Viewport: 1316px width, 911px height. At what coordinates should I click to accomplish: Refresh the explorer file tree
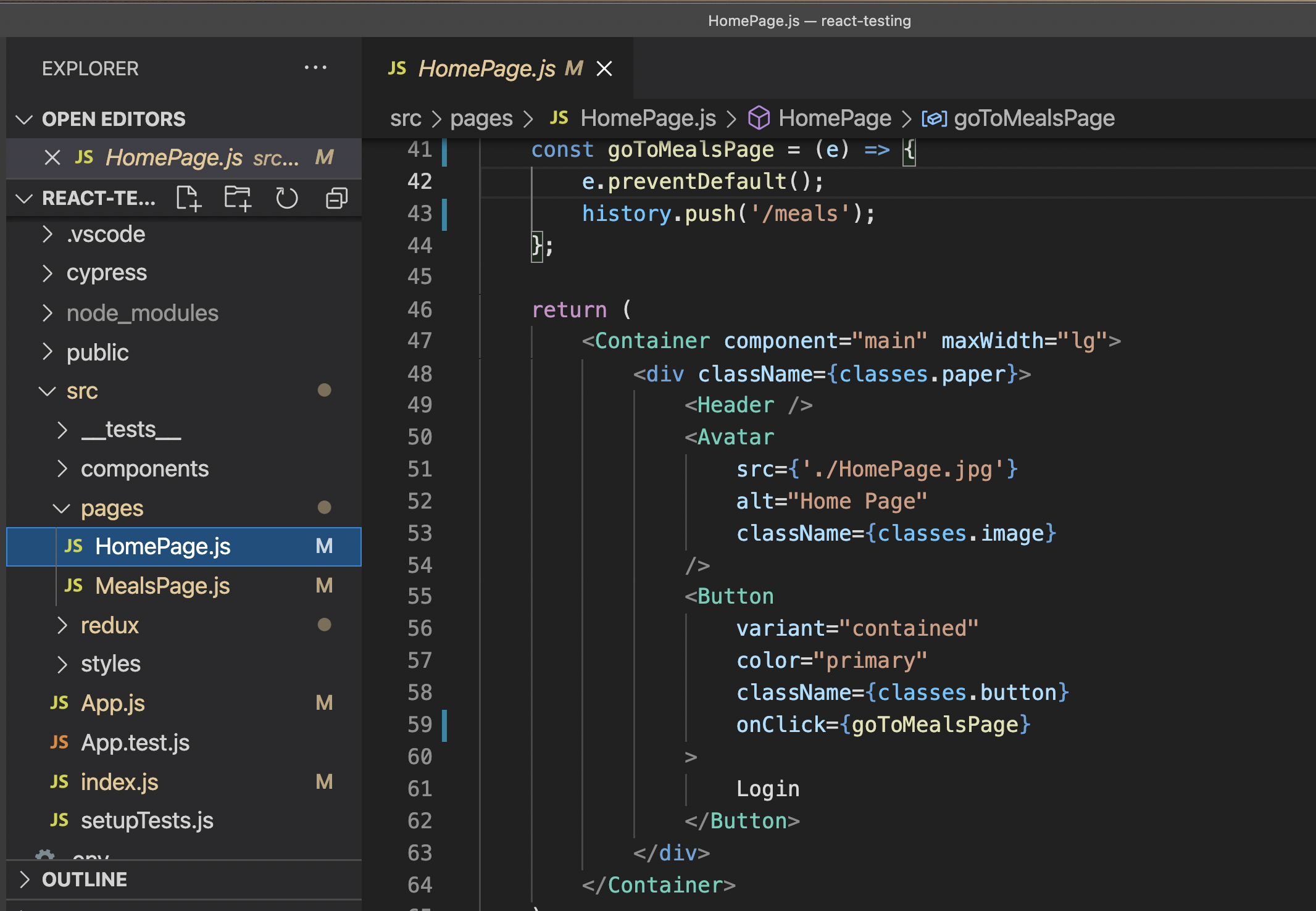pos(287,198)
